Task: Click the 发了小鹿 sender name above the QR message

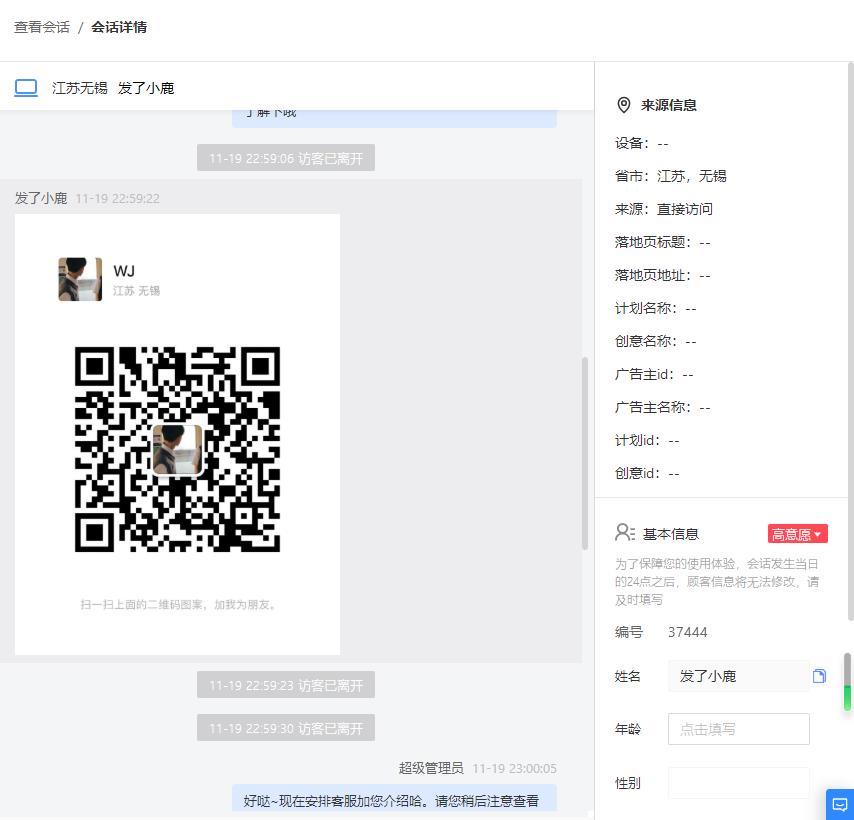Action: (x=41, y=198)
